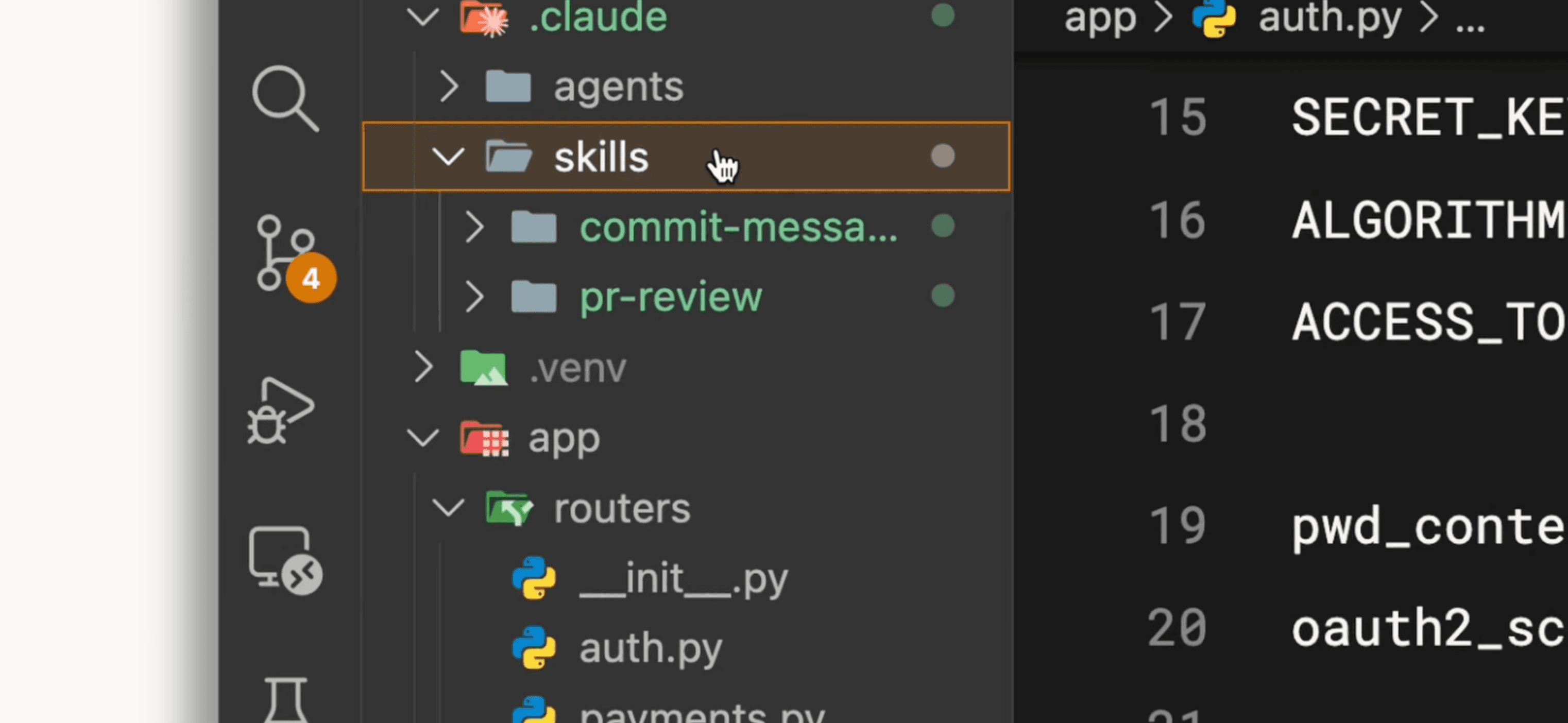Image resolution: width=1568 pixels, height=723 pixels.
Task: Open payments.py in the file tree
Action: [701, 713]
